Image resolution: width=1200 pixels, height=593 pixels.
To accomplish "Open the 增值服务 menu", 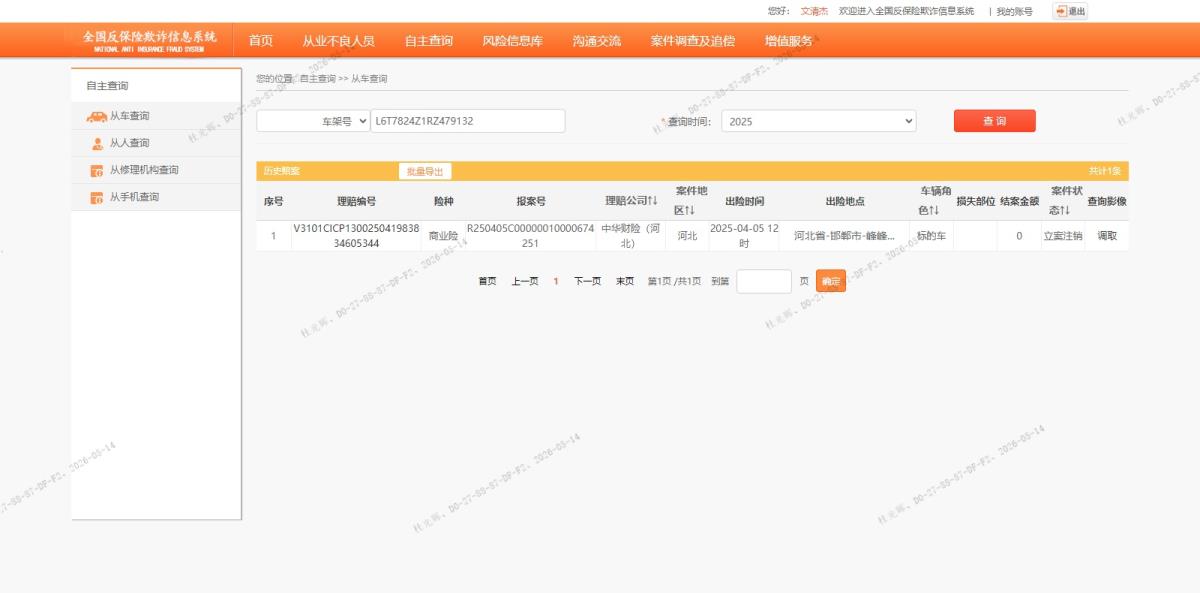I will click(x=788, y=41).
